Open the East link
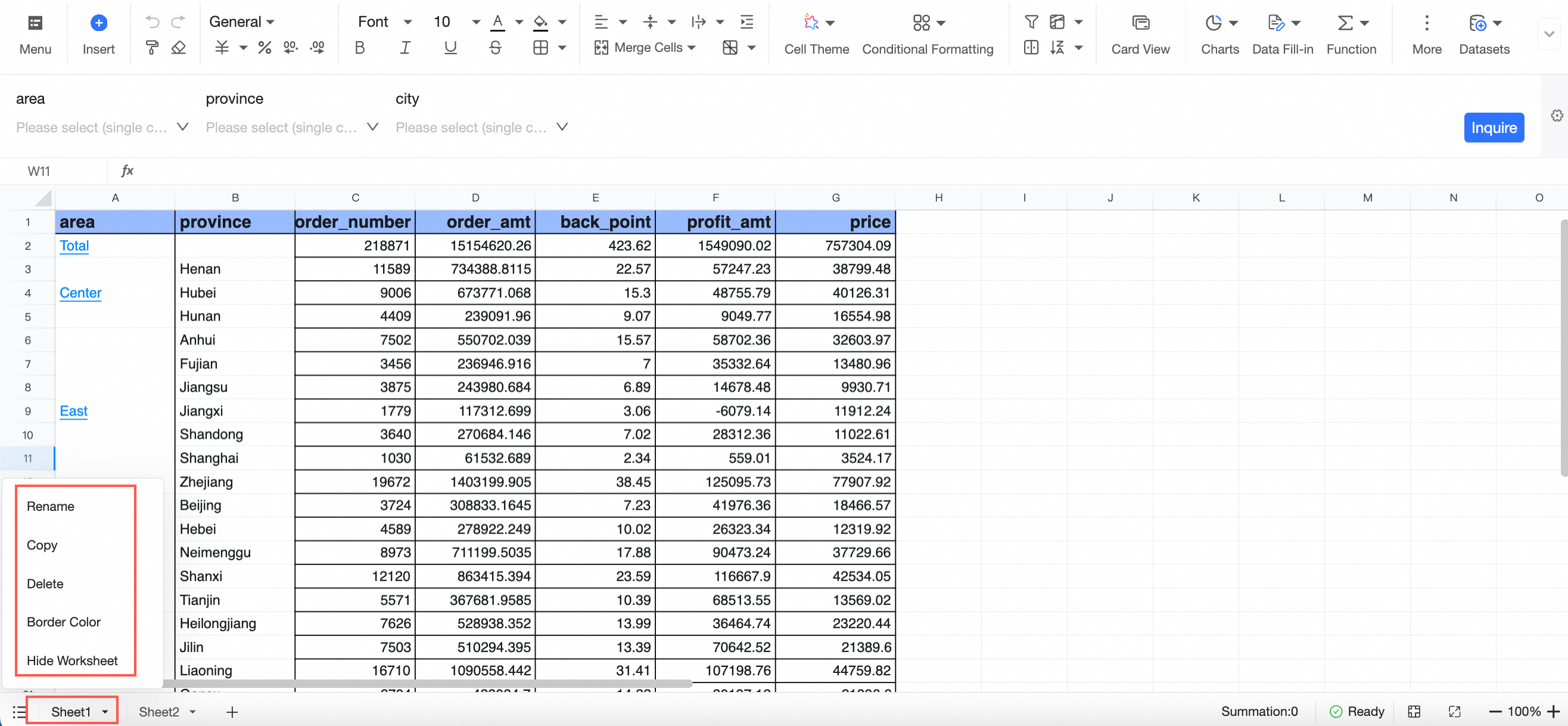1568x726 pixels. pyautogui.click(x=74, y=411)
